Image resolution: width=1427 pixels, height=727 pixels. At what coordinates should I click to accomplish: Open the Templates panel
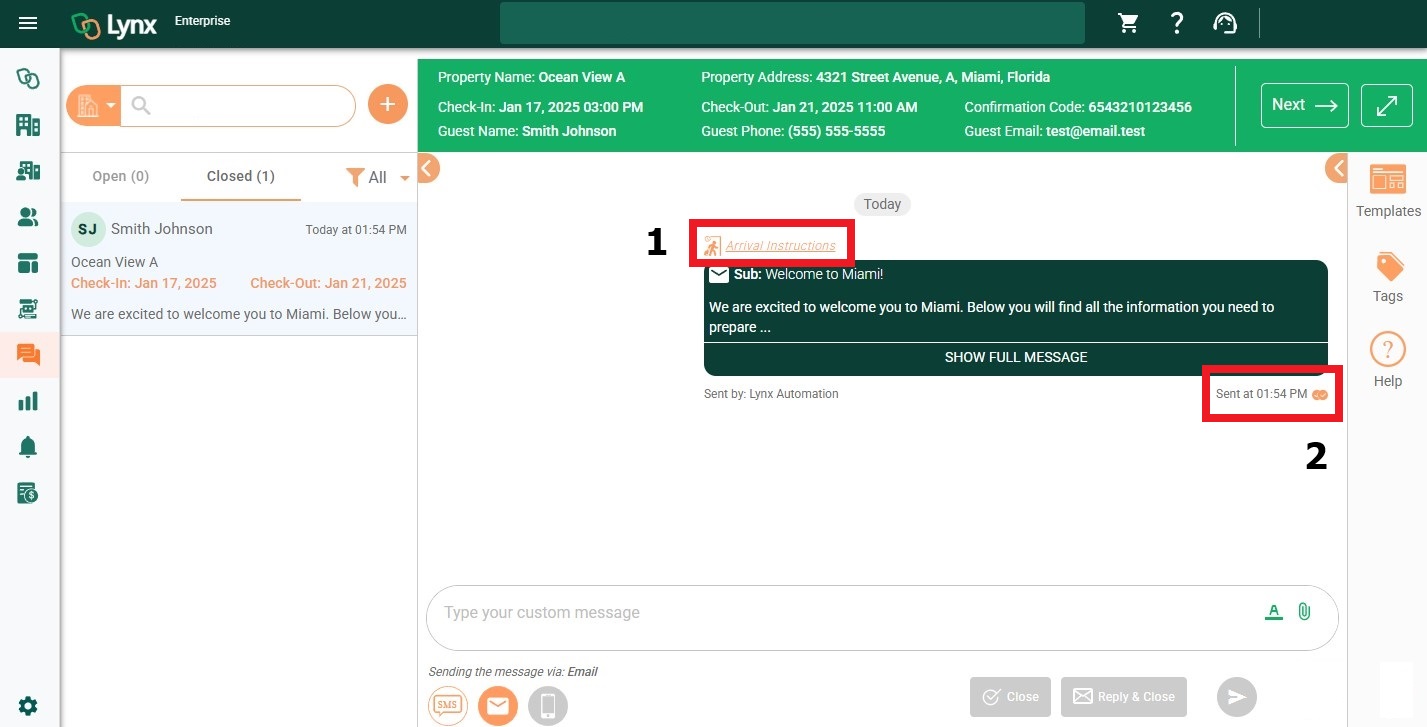[x=1388, y=191]
